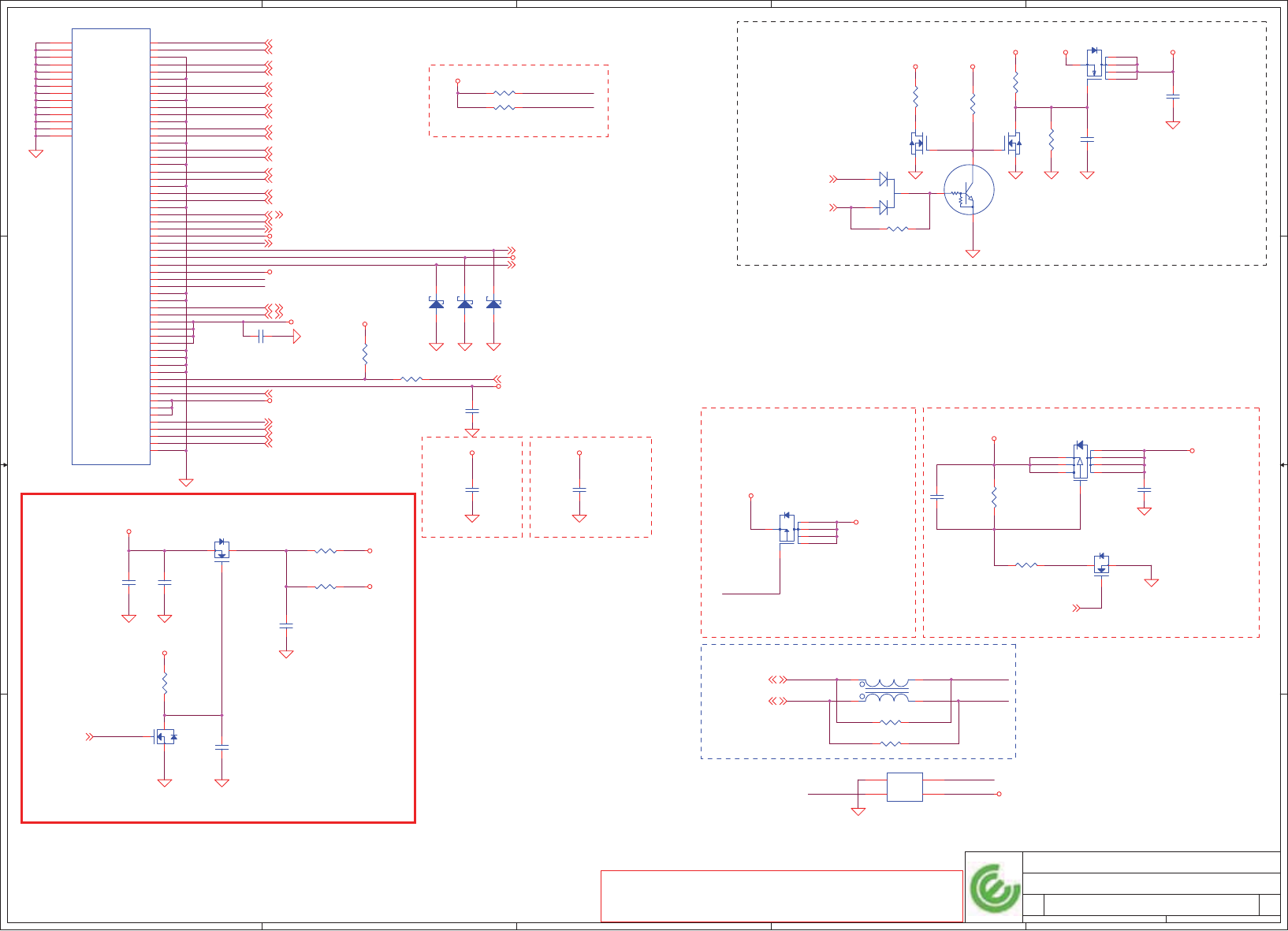Select the upper bidirectional port beside the choke

coord(778,680)
